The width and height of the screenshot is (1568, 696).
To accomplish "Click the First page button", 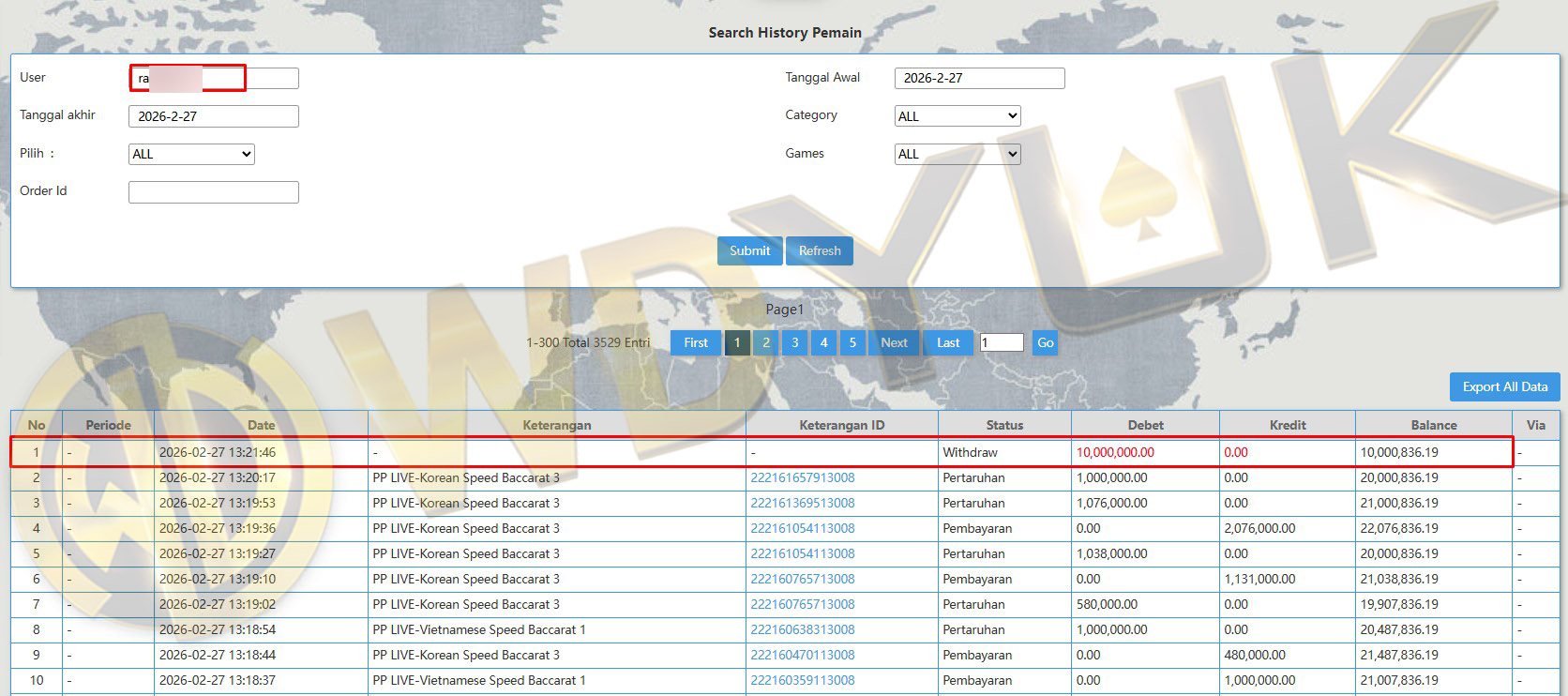I will coord(696,342).
